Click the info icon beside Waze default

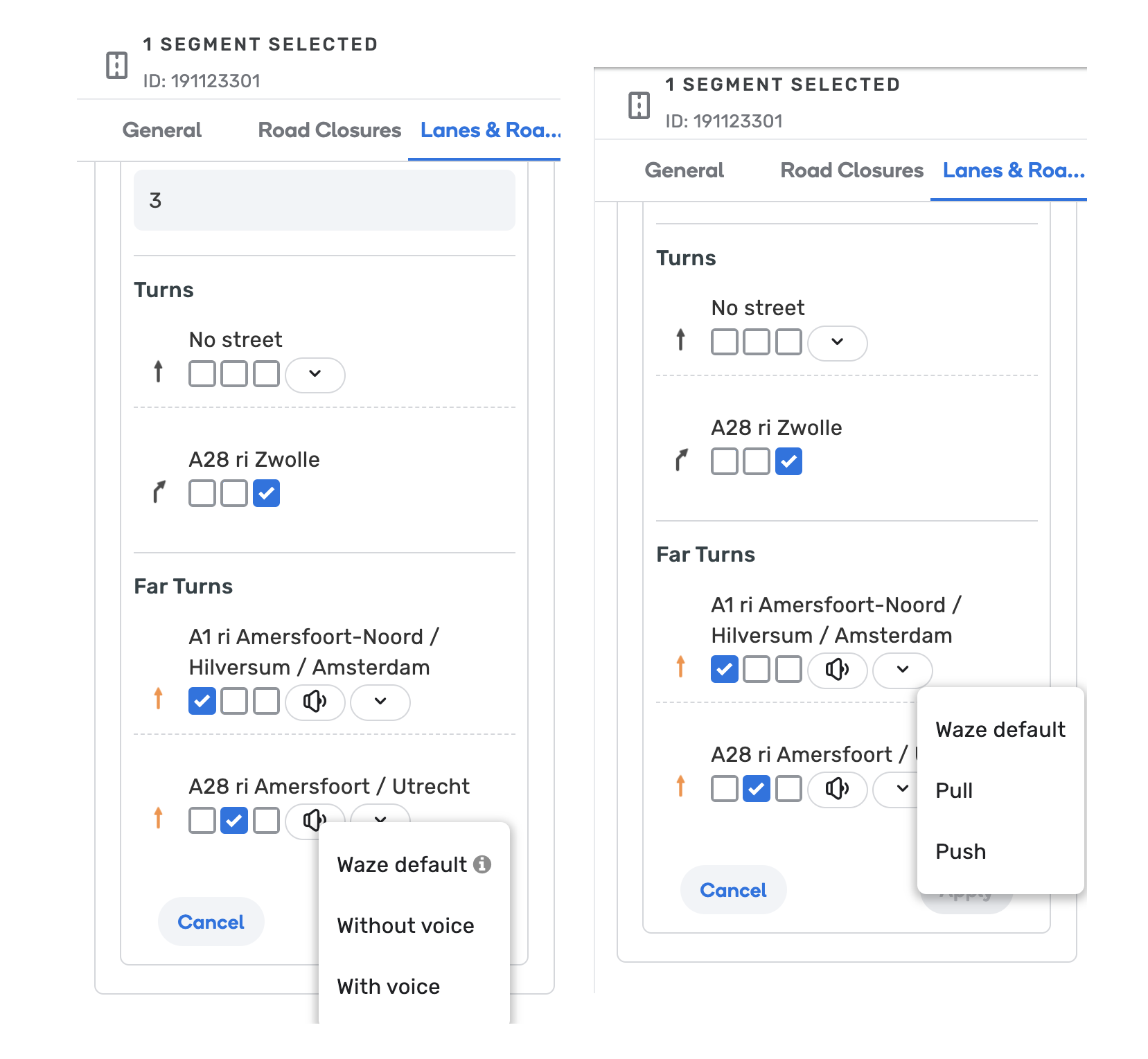point(482,864)
